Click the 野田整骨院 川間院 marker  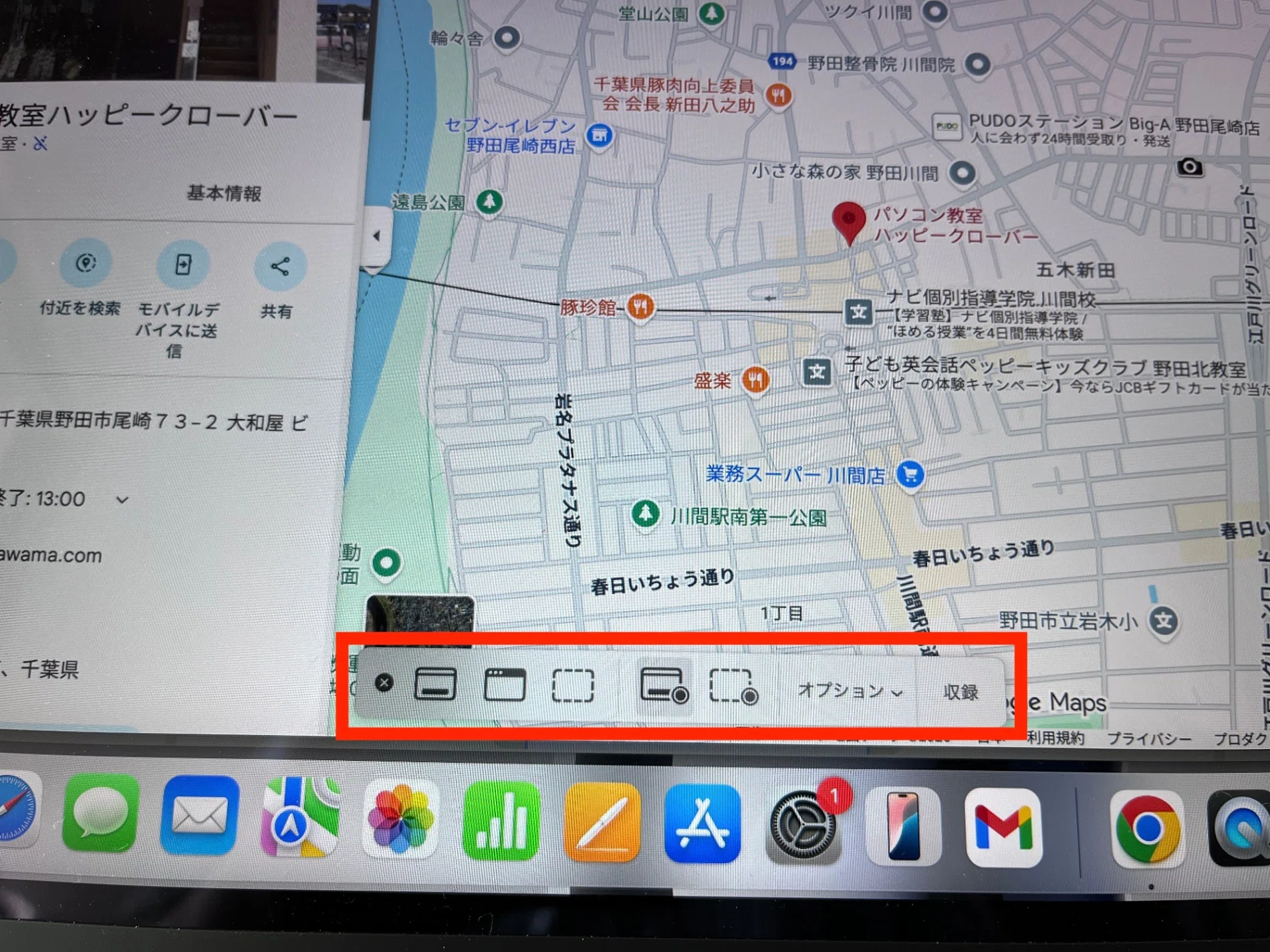(978, 65)
